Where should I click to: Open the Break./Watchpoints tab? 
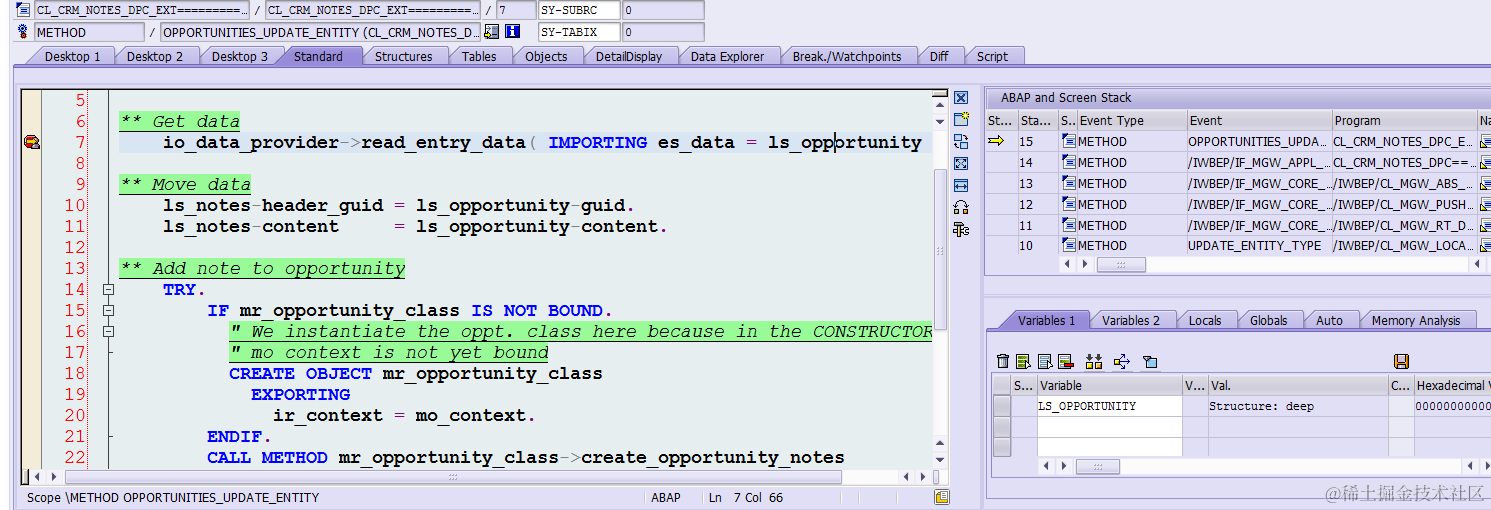(847, 57)
